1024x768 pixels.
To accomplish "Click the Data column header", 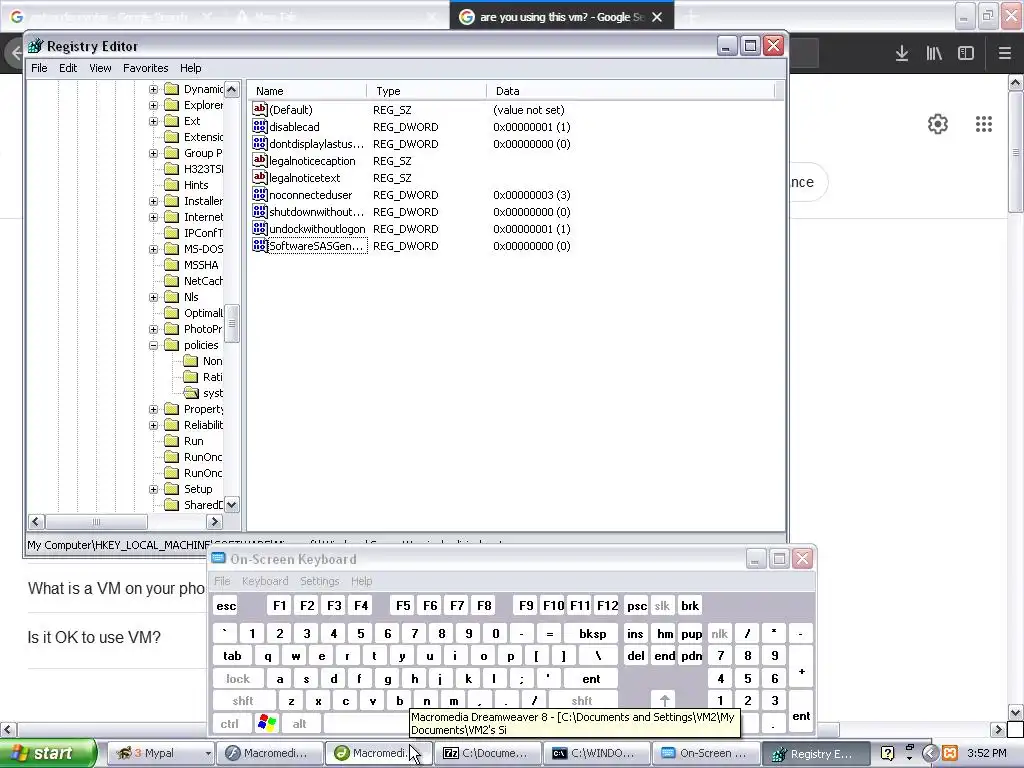I will pyautogui.click(x=631, y=91).
